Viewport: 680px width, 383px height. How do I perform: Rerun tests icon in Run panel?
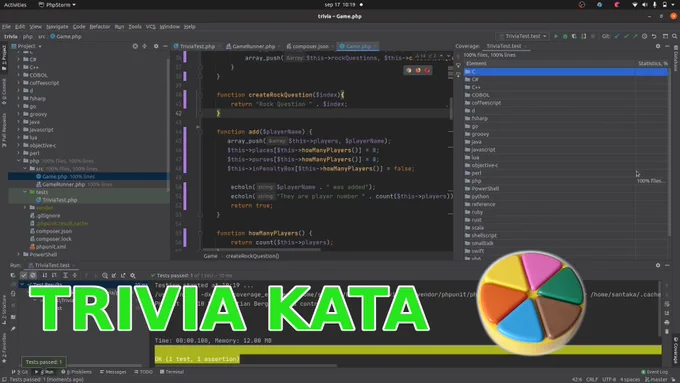coord(13,275)
